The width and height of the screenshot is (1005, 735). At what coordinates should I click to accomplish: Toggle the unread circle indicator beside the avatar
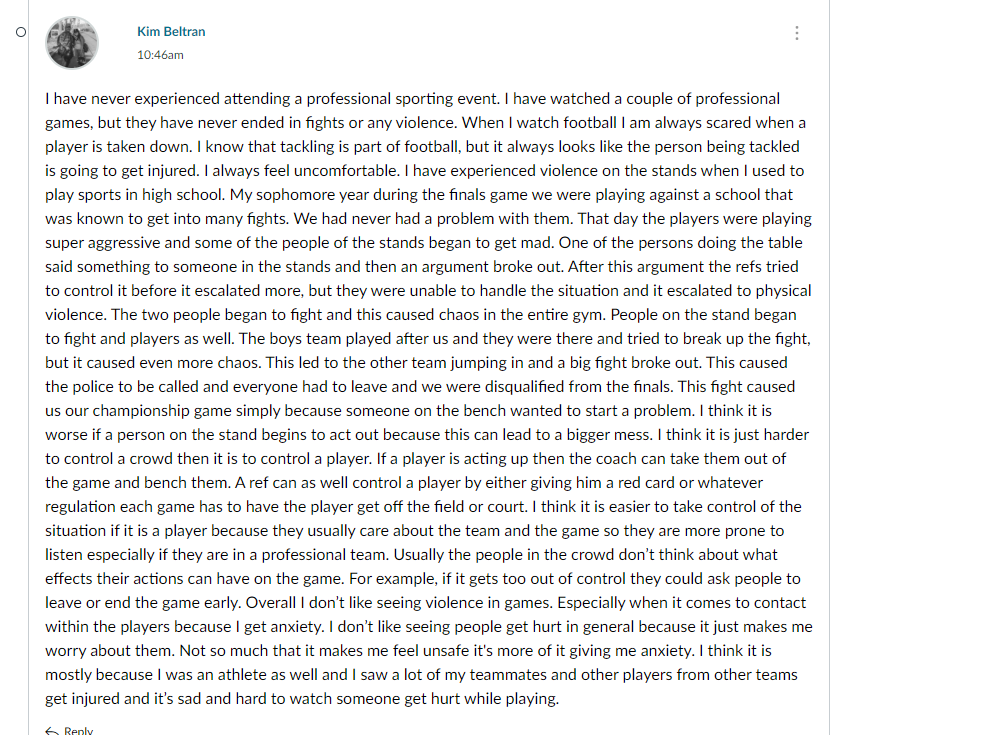(21, 32)
